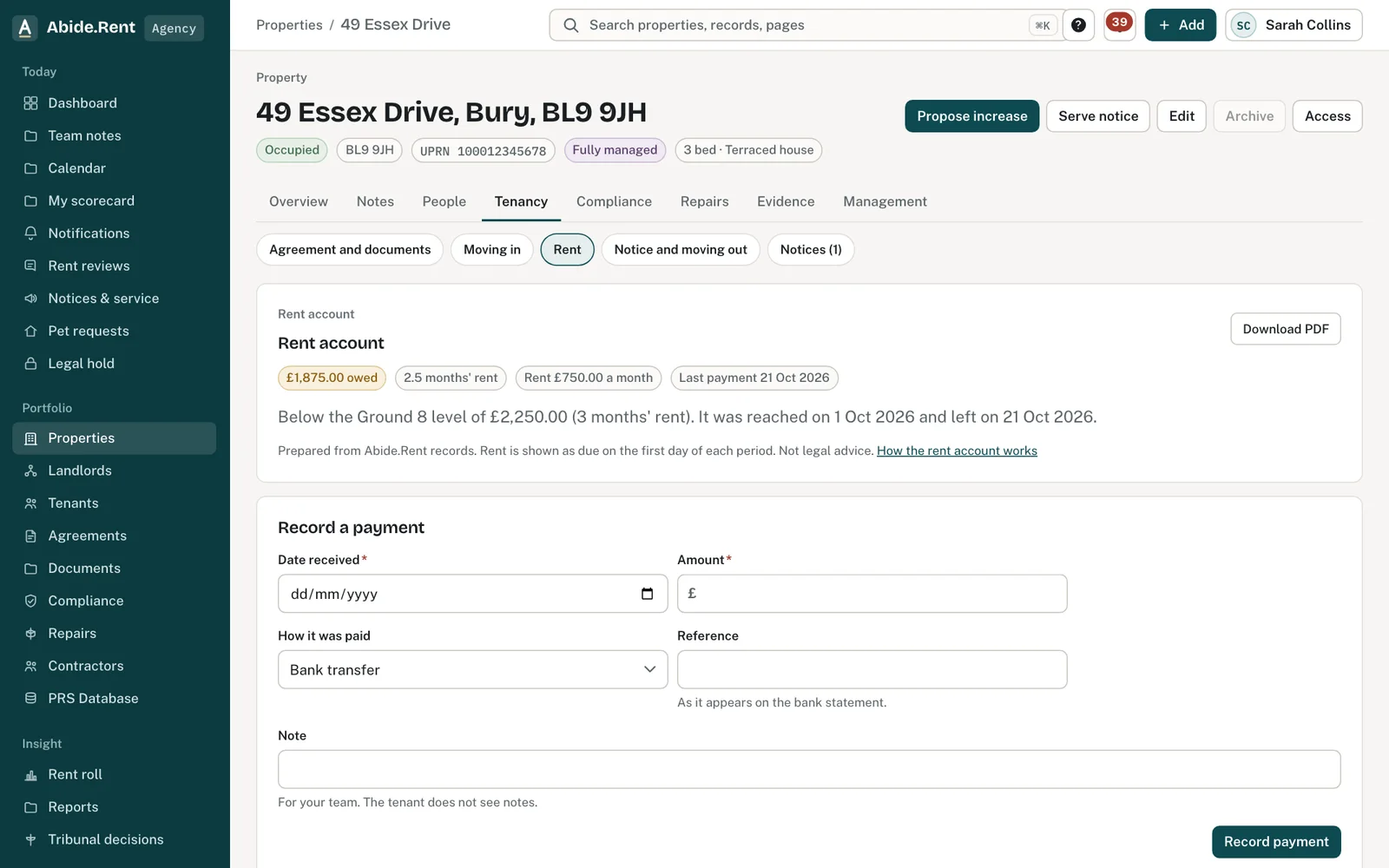Image resolution: width=1389 pixels, height=868 pixels.
Task: Open the date picker calendar icon
Action: click(x=647, y=594)
